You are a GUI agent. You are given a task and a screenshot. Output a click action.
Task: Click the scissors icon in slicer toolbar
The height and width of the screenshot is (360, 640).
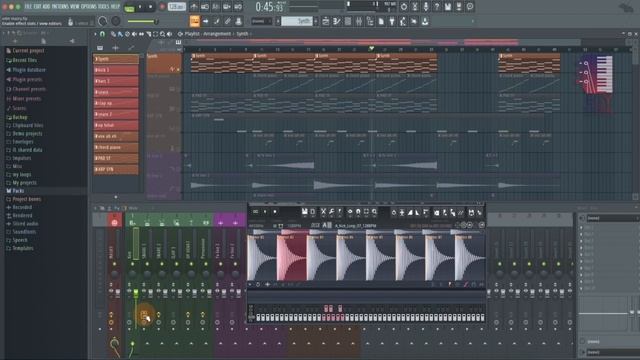[x=323, y=212]
